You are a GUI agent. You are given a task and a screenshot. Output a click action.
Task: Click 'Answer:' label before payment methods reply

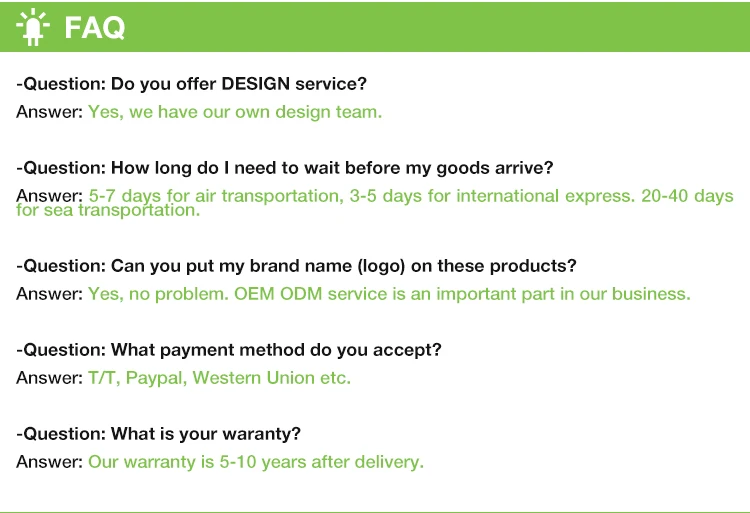coord(49,378)
